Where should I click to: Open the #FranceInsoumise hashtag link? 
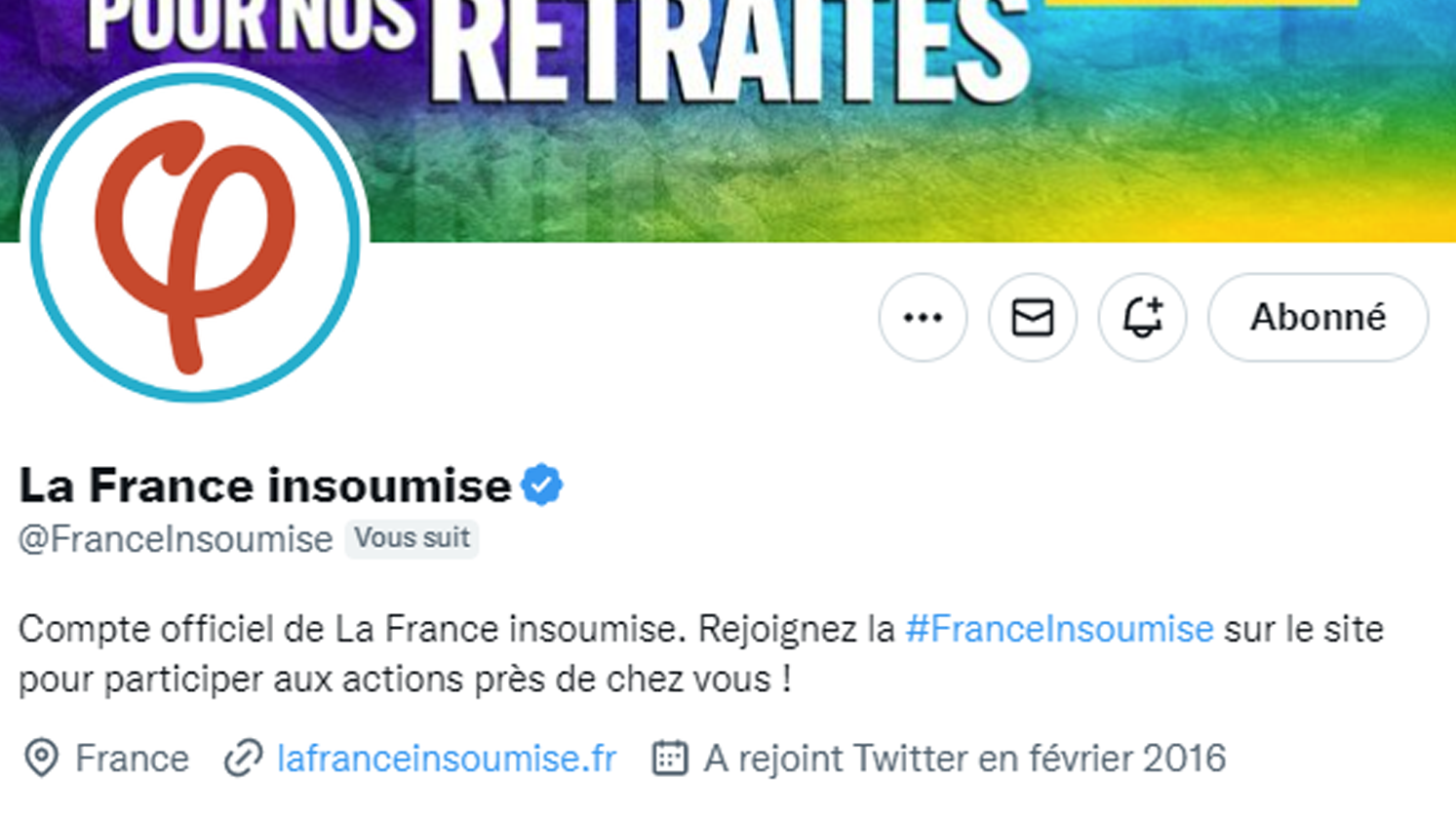[1059, 629]
